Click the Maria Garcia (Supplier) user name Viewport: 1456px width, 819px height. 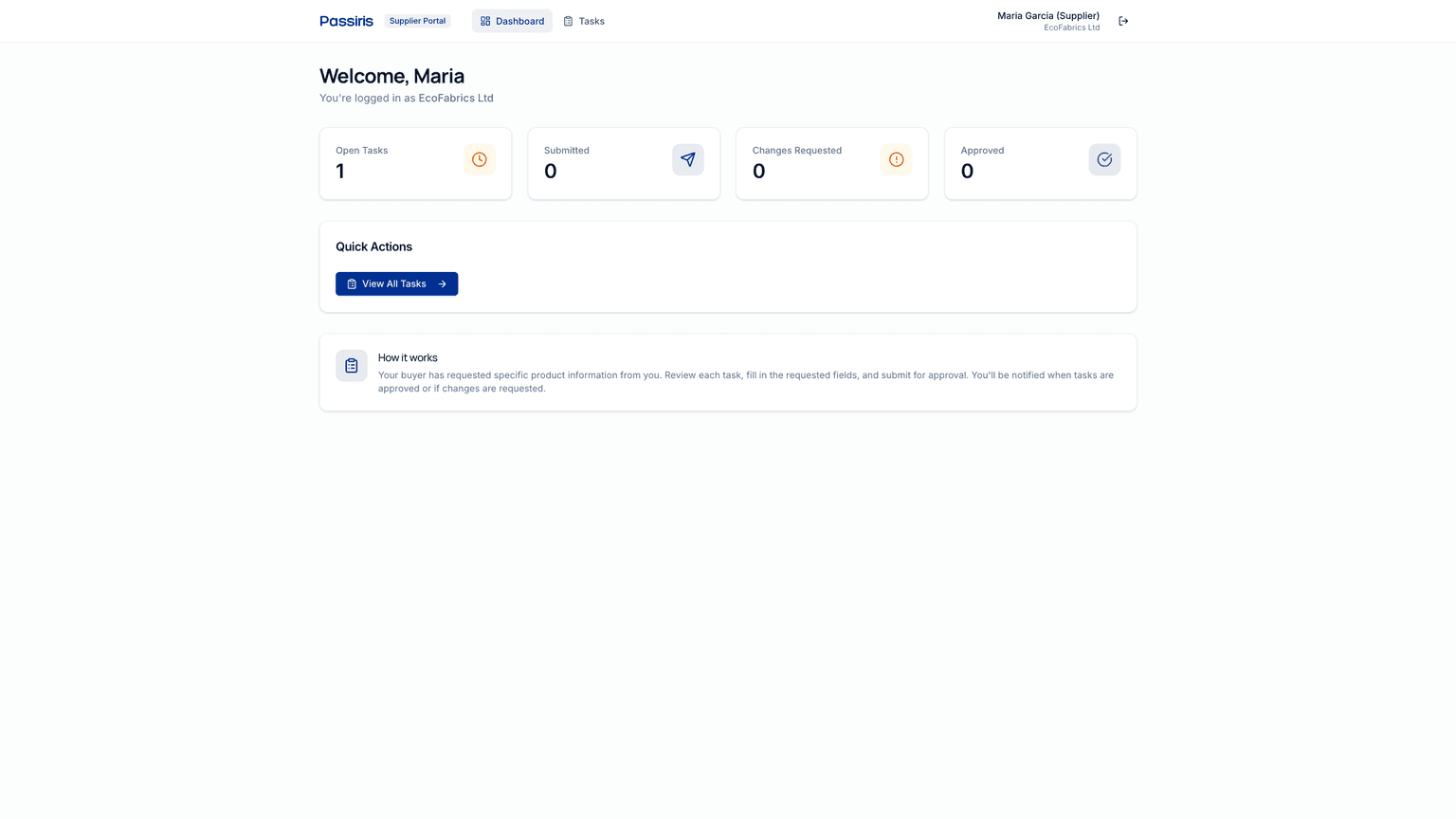click(x=1047, y=15)
